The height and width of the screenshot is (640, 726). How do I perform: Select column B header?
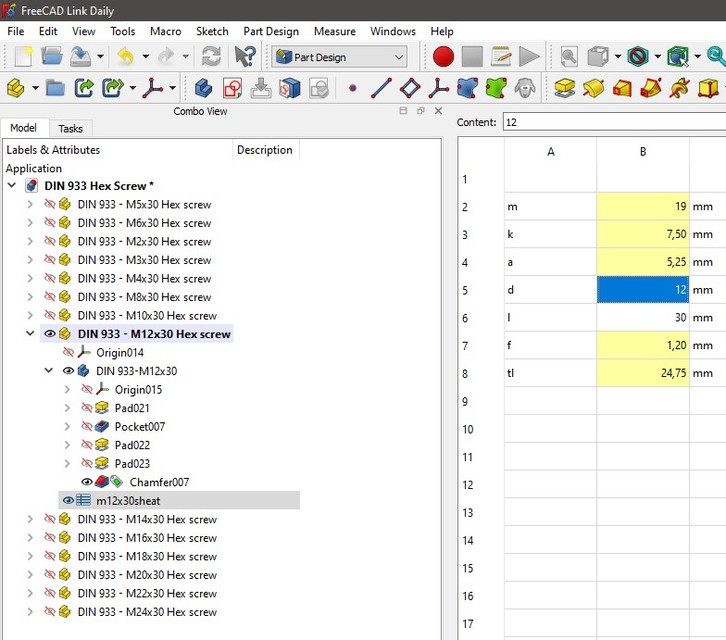pyautogui.click(x=643, y=152)
